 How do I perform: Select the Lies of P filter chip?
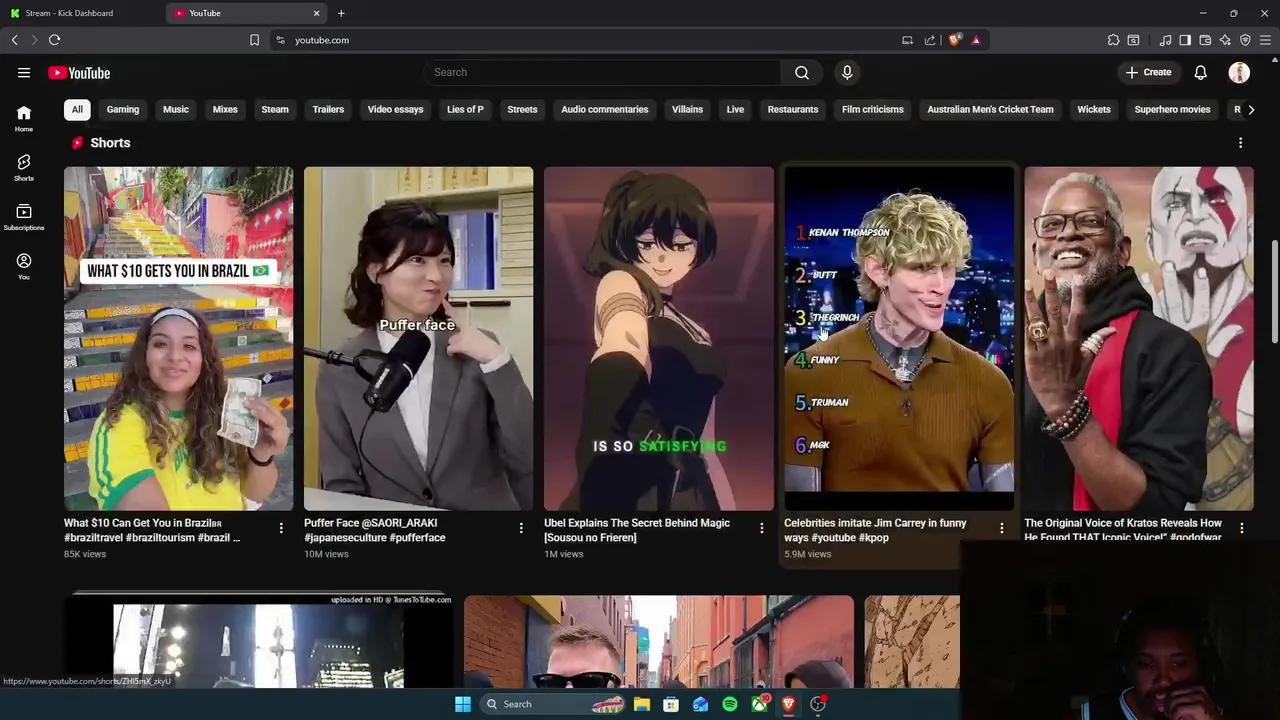[x=465, y=109]
